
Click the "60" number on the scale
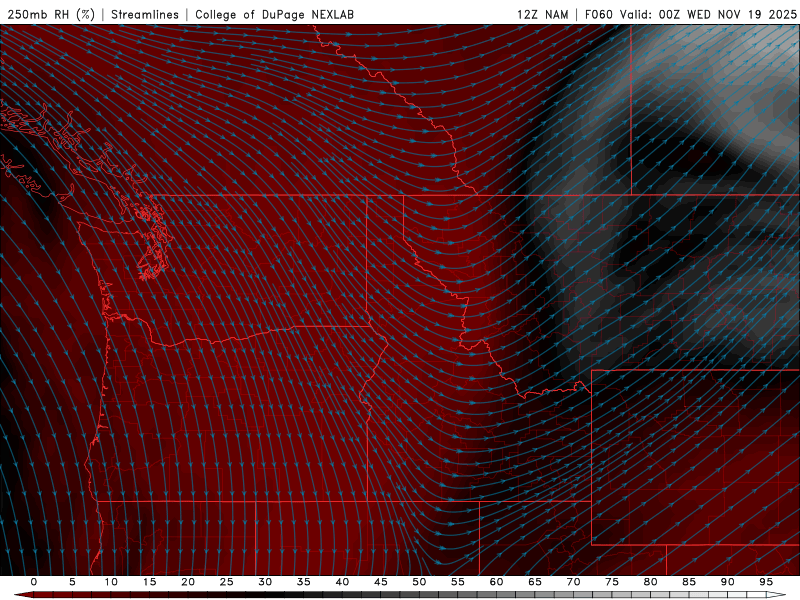[x=496, y=582]
